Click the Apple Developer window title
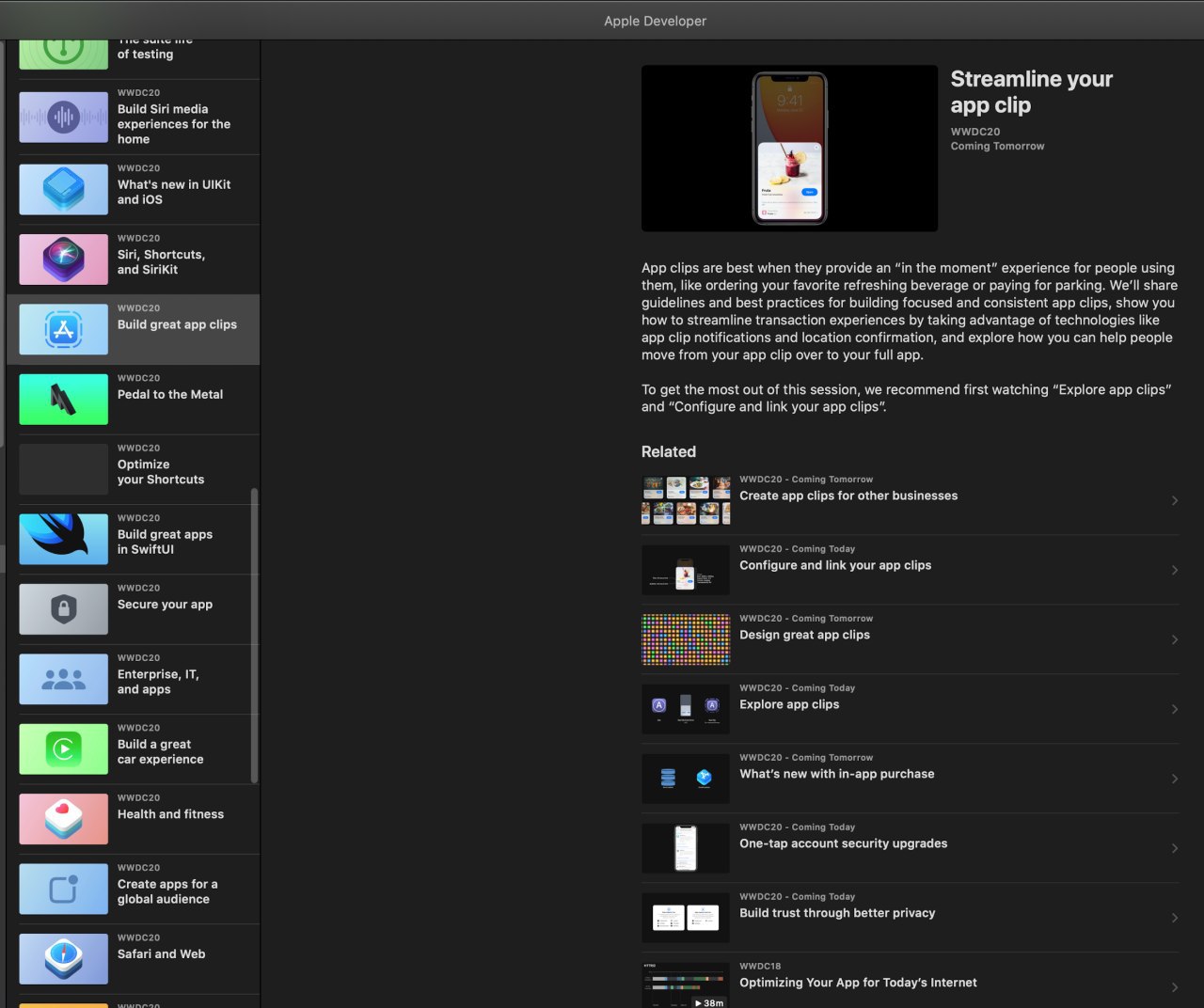 [655, 21]
